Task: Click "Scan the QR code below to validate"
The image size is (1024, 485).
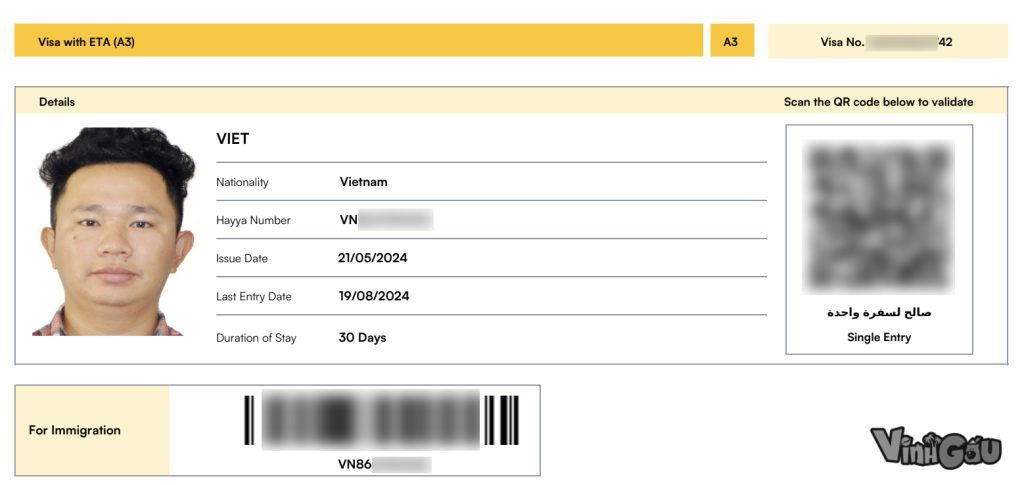Action: (878, 102)
